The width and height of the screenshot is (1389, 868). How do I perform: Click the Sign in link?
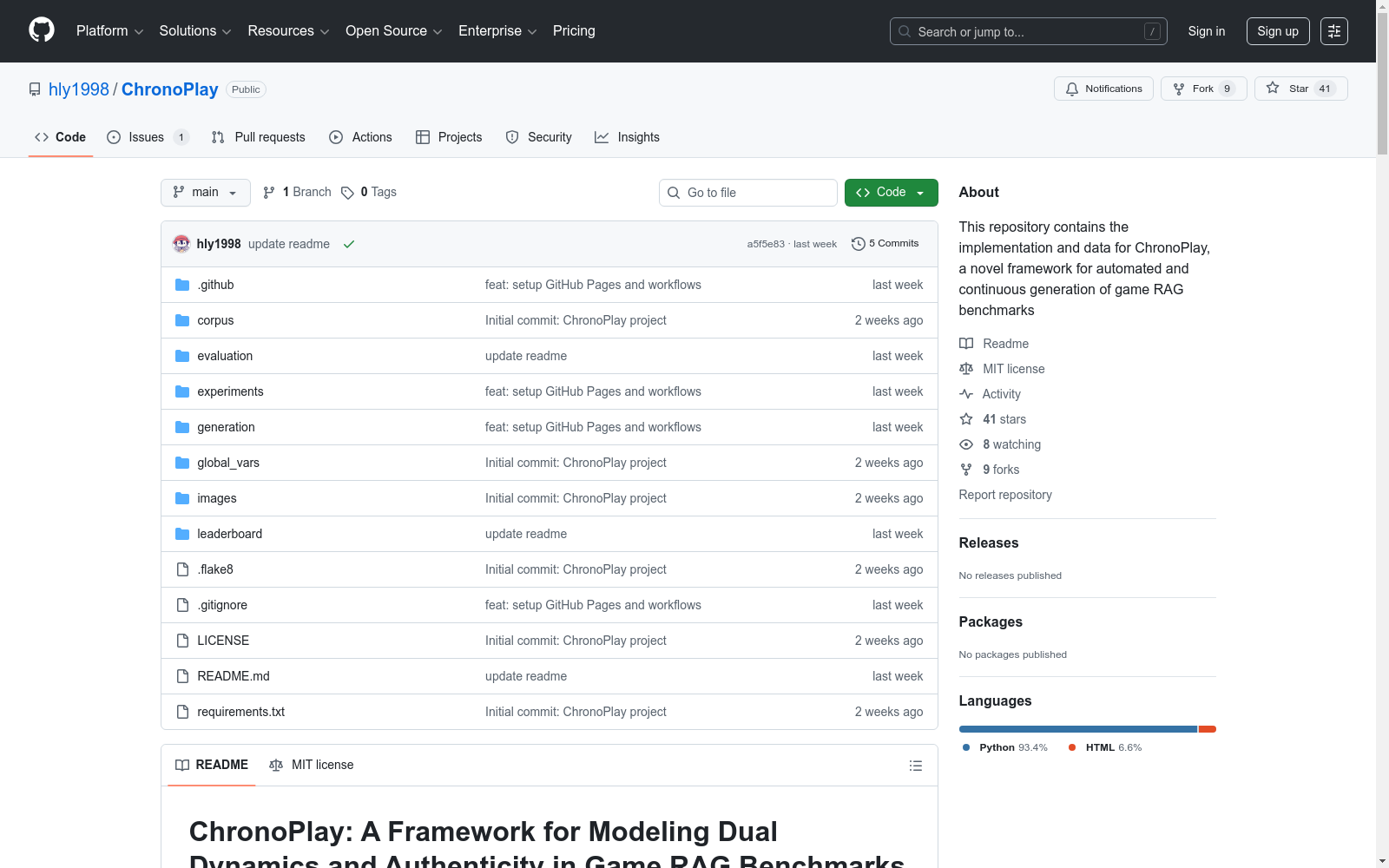click(1207, 31)
